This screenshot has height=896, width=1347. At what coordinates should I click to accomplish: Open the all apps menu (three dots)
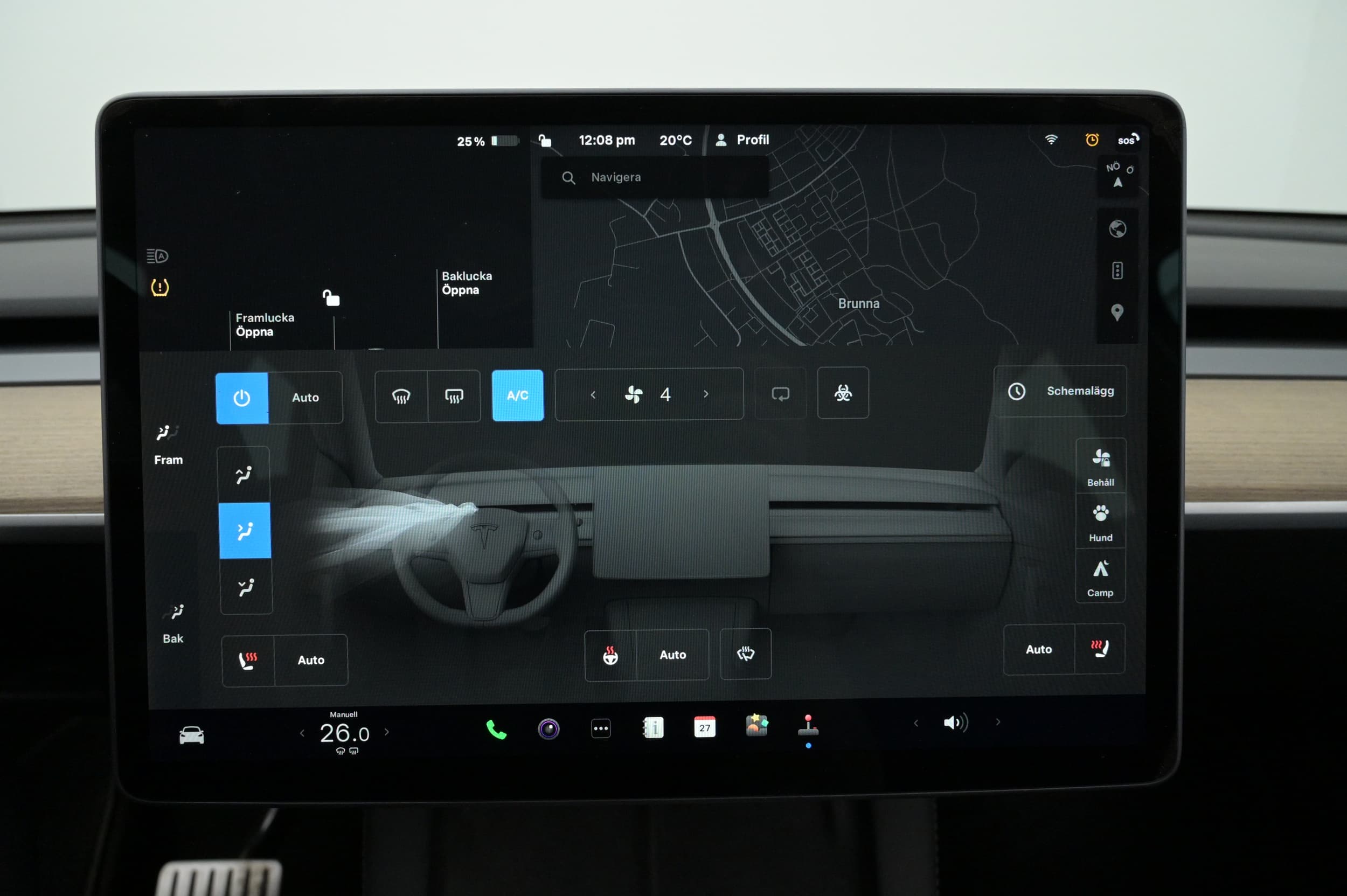tap(601, 728)
